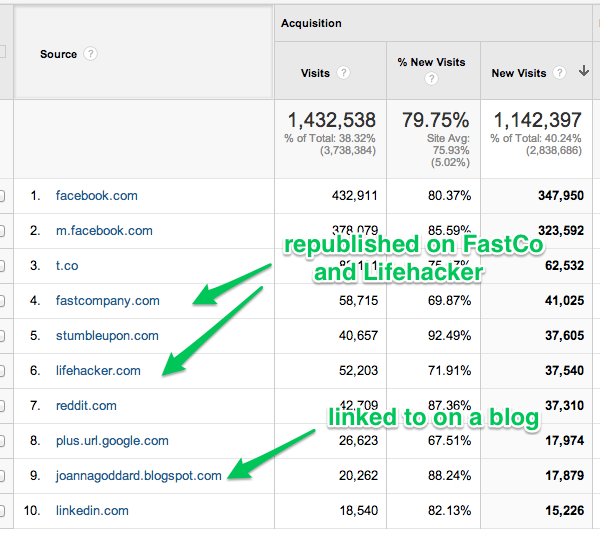
Task: Select the 41,025 new visits cell
Action: click(564, 301)
